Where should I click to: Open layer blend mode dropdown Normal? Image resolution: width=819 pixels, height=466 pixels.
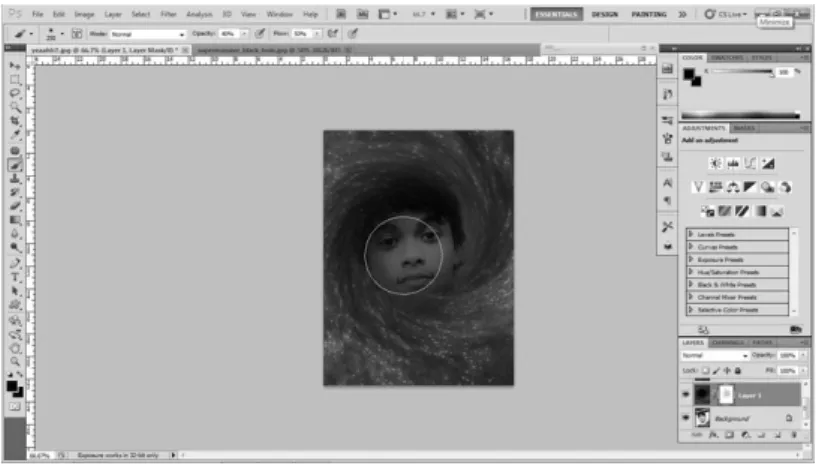pos(715,355)
